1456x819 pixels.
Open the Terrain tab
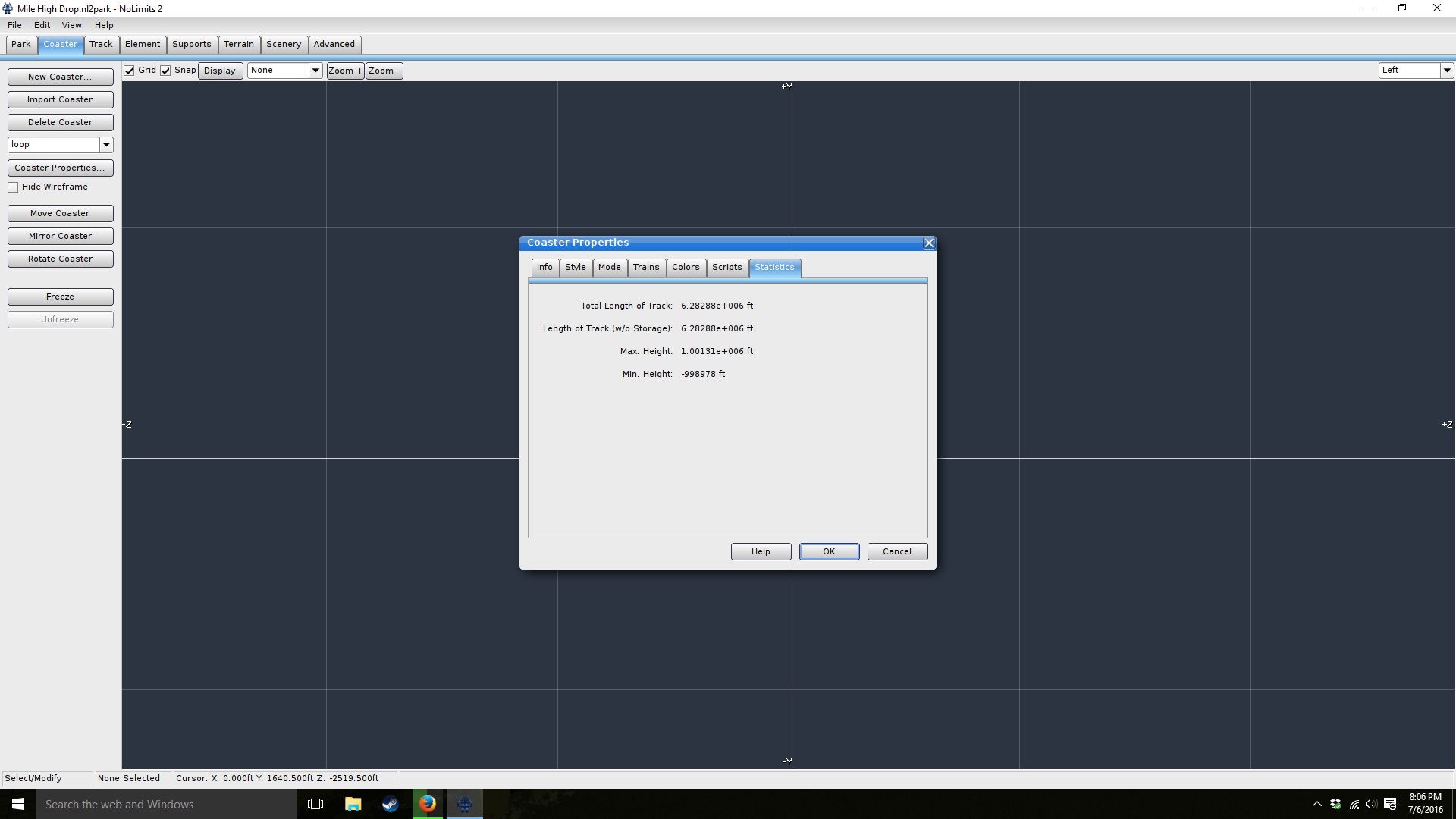238,44
